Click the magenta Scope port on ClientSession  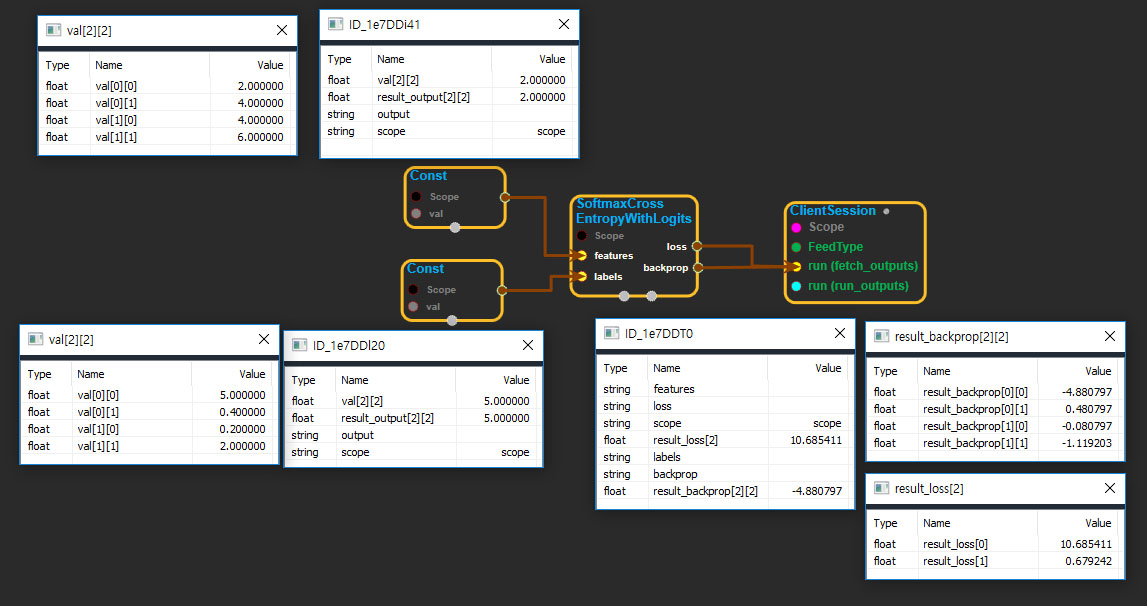pos(796,227)
